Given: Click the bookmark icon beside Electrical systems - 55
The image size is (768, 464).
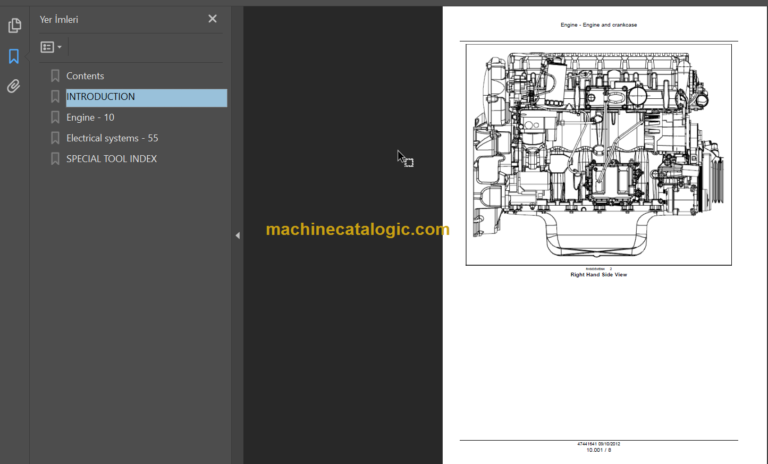Looking at the screenshot, I should (55, 138).
